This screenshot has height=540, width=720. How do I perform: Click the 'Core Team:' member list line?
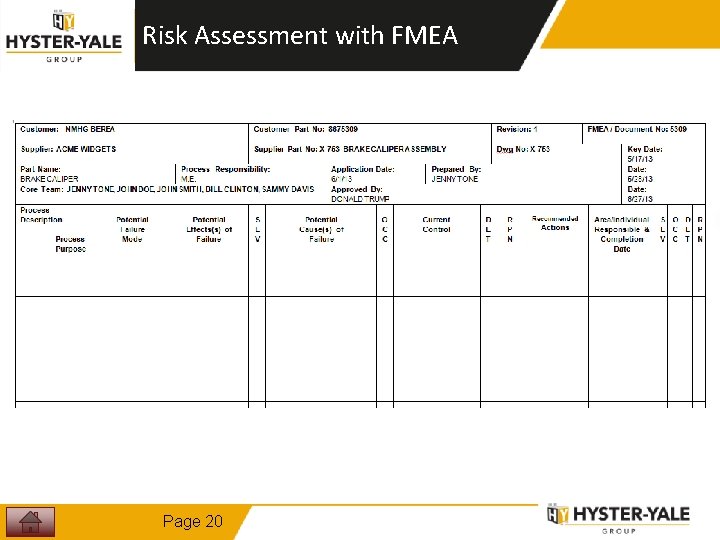(x=167, y=189)
